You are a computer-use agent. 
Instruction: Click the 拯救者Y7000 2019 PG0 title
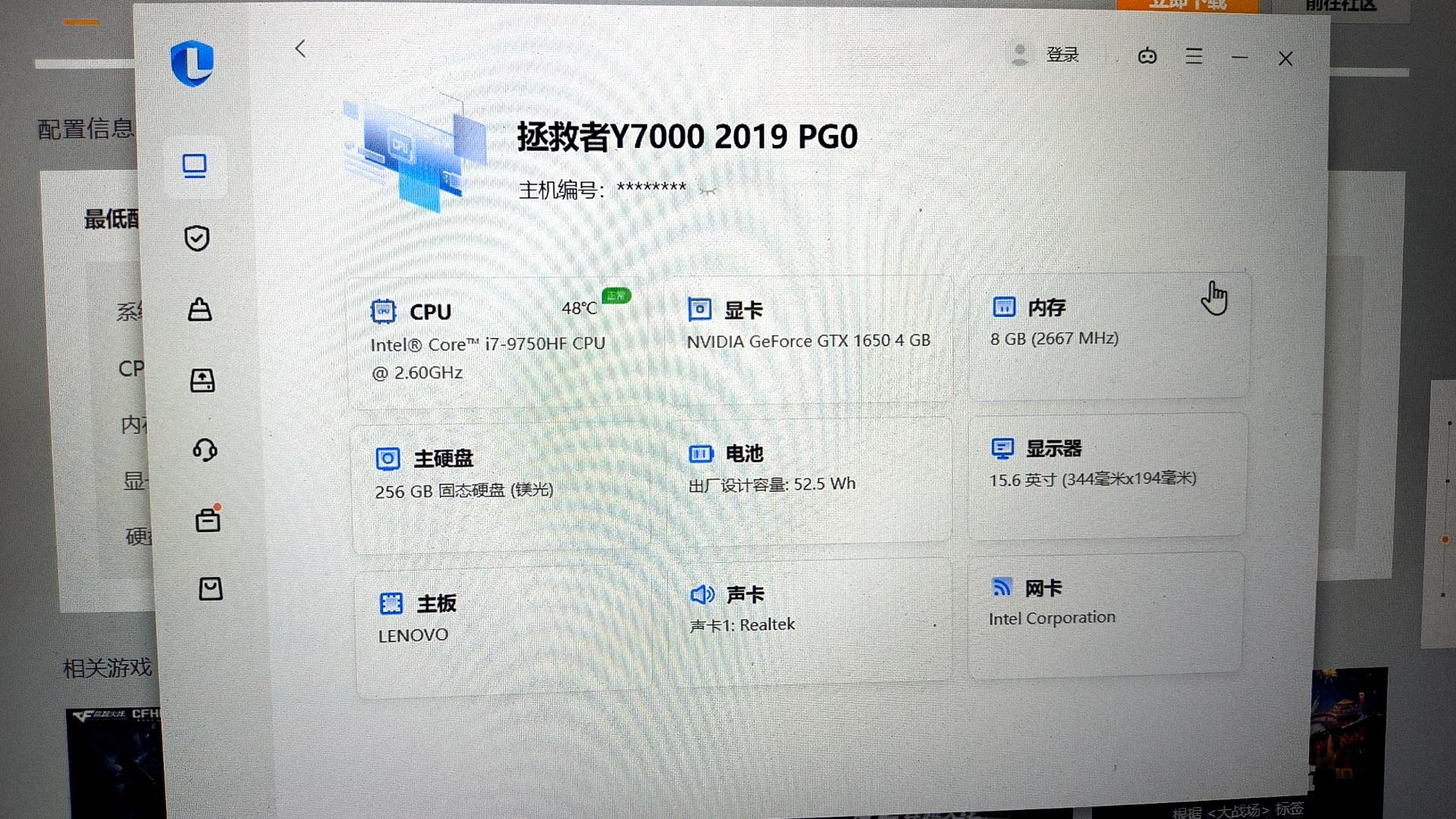687,137
